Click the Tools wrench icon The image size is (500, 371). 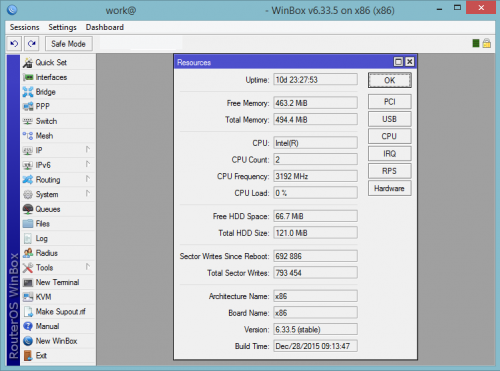28,268
